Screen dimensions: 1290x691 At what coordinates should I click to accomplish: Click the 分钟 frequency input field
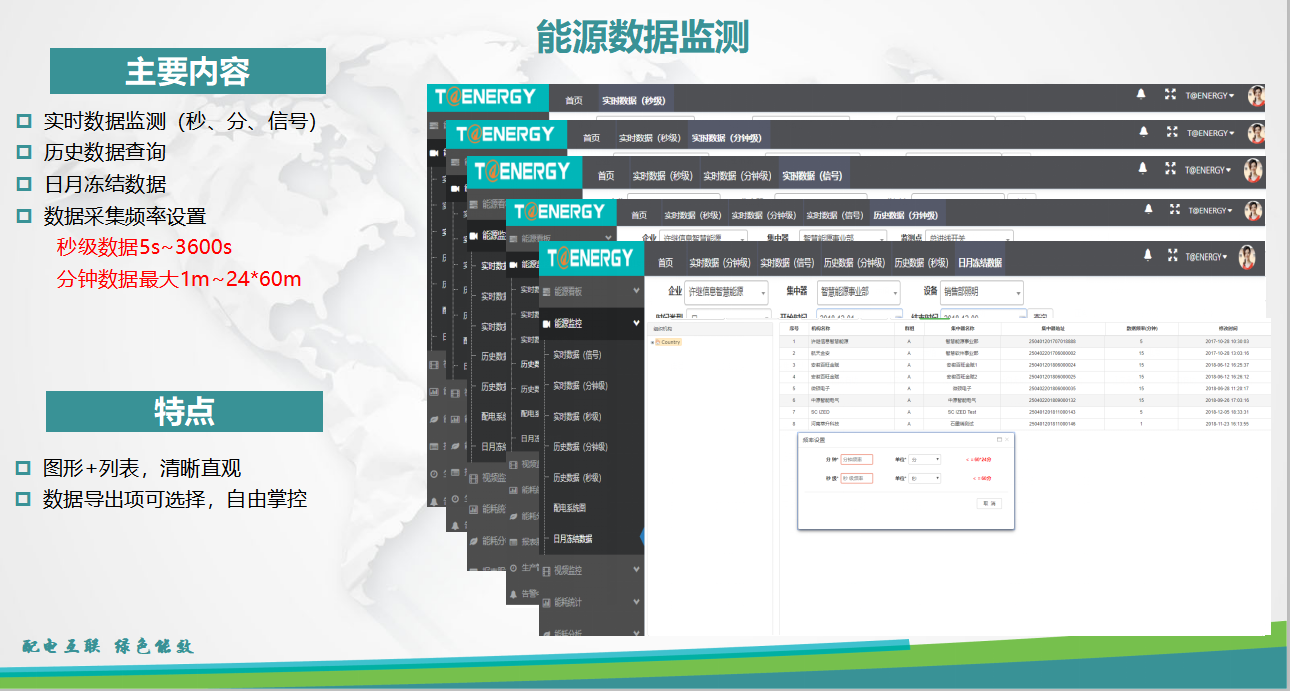click(856, 460)
